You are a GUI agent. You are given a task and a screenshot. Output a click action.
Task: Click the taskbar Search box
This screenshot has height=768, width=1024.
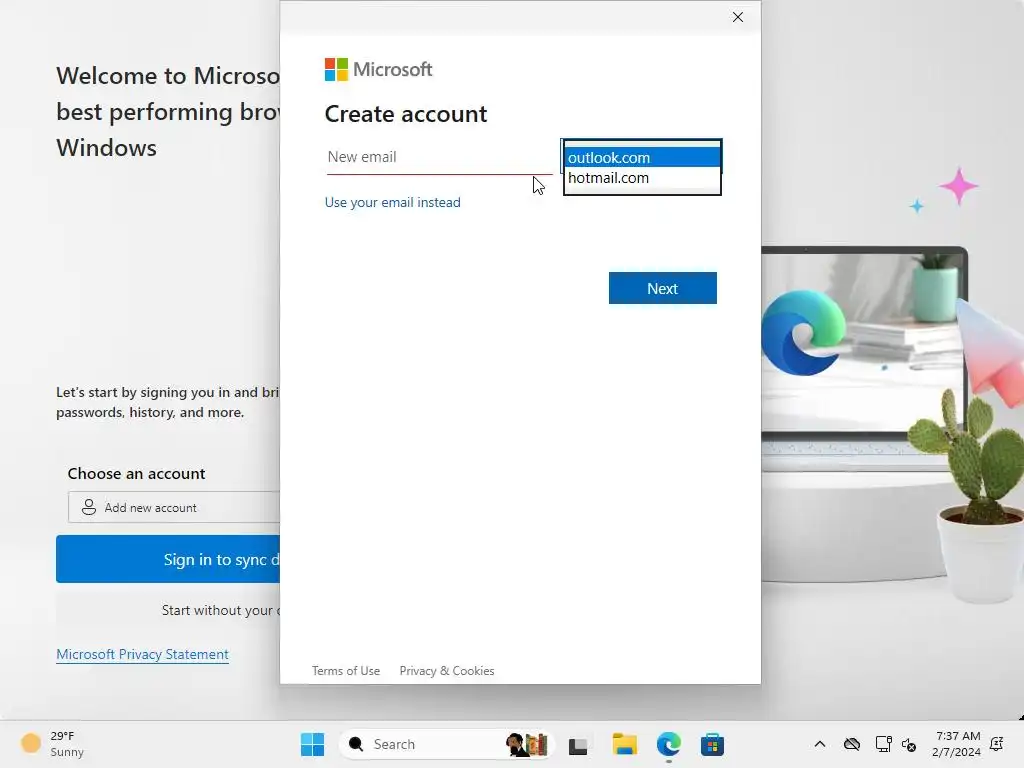pyautogui.click(x=446, y=744)
